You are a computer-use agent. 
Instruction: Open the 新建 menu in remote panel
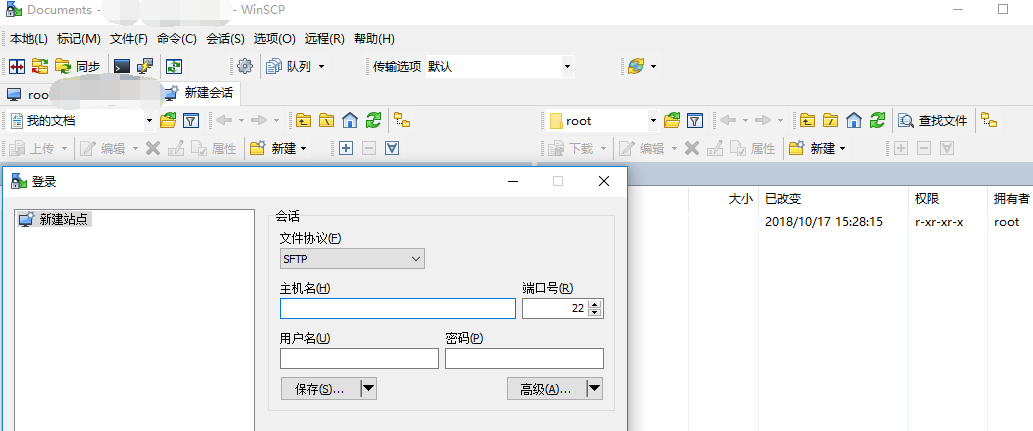pos(818,148)
